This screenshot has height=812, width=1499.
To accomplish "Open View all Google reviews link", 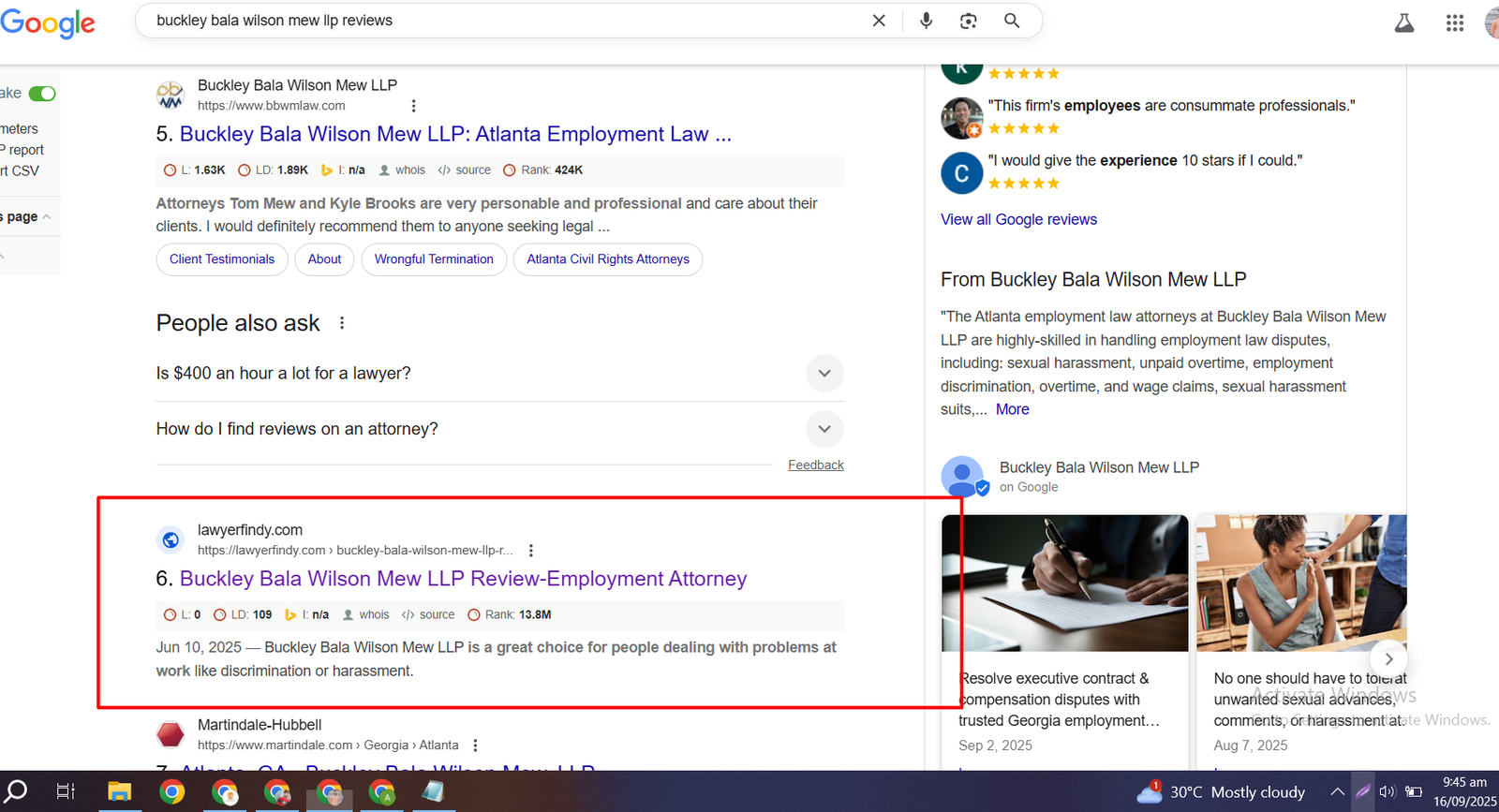I will pos(1018,219).
